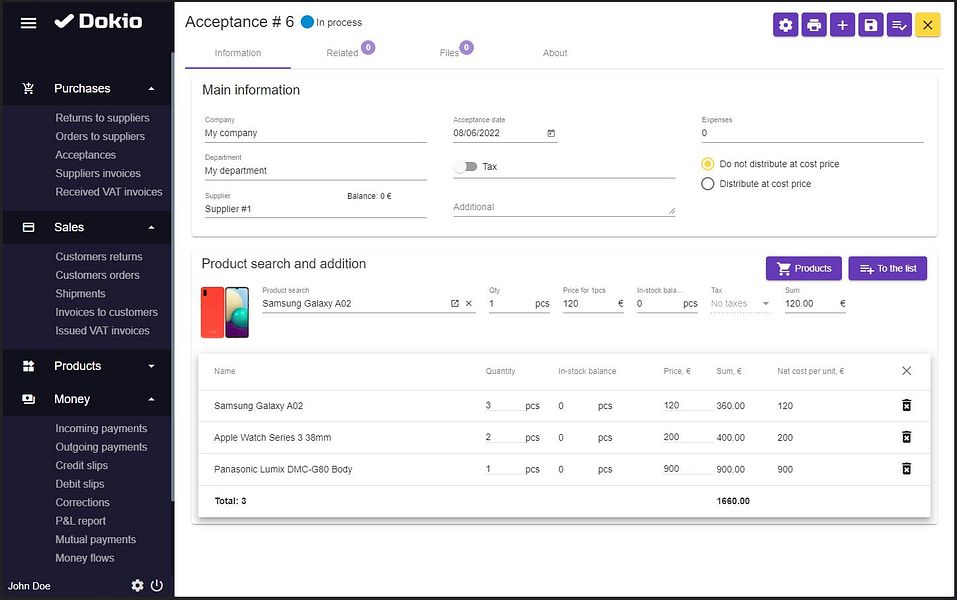Complete document with checklist icon
This screenshot has width=957, height=600.
[x=899, y=25]
